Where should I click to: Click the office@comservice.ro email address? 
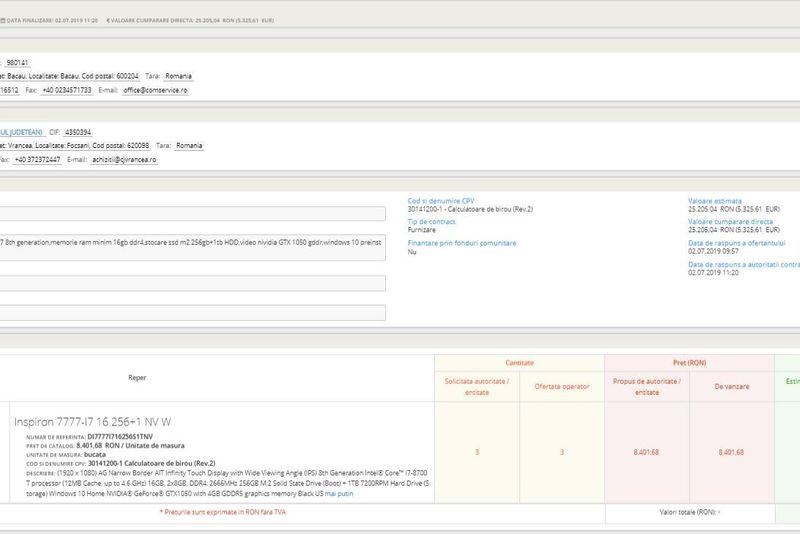coord(155,90)
